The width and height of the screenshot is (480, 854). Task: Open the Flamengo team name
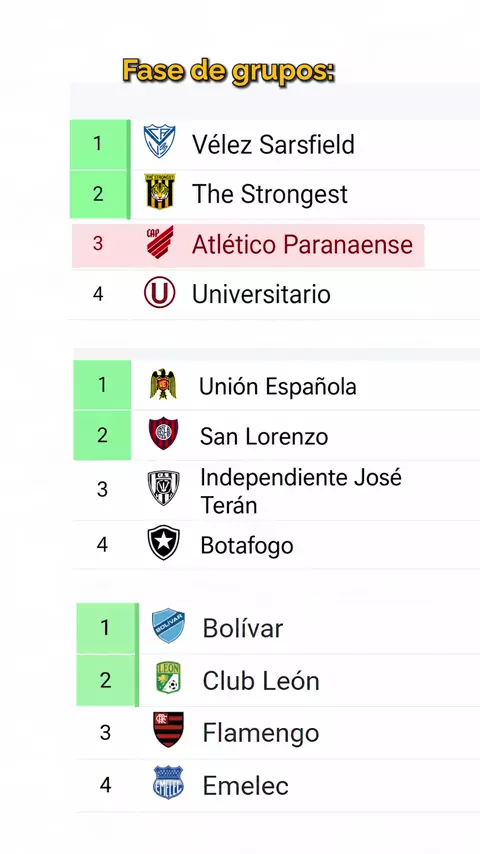260,733
